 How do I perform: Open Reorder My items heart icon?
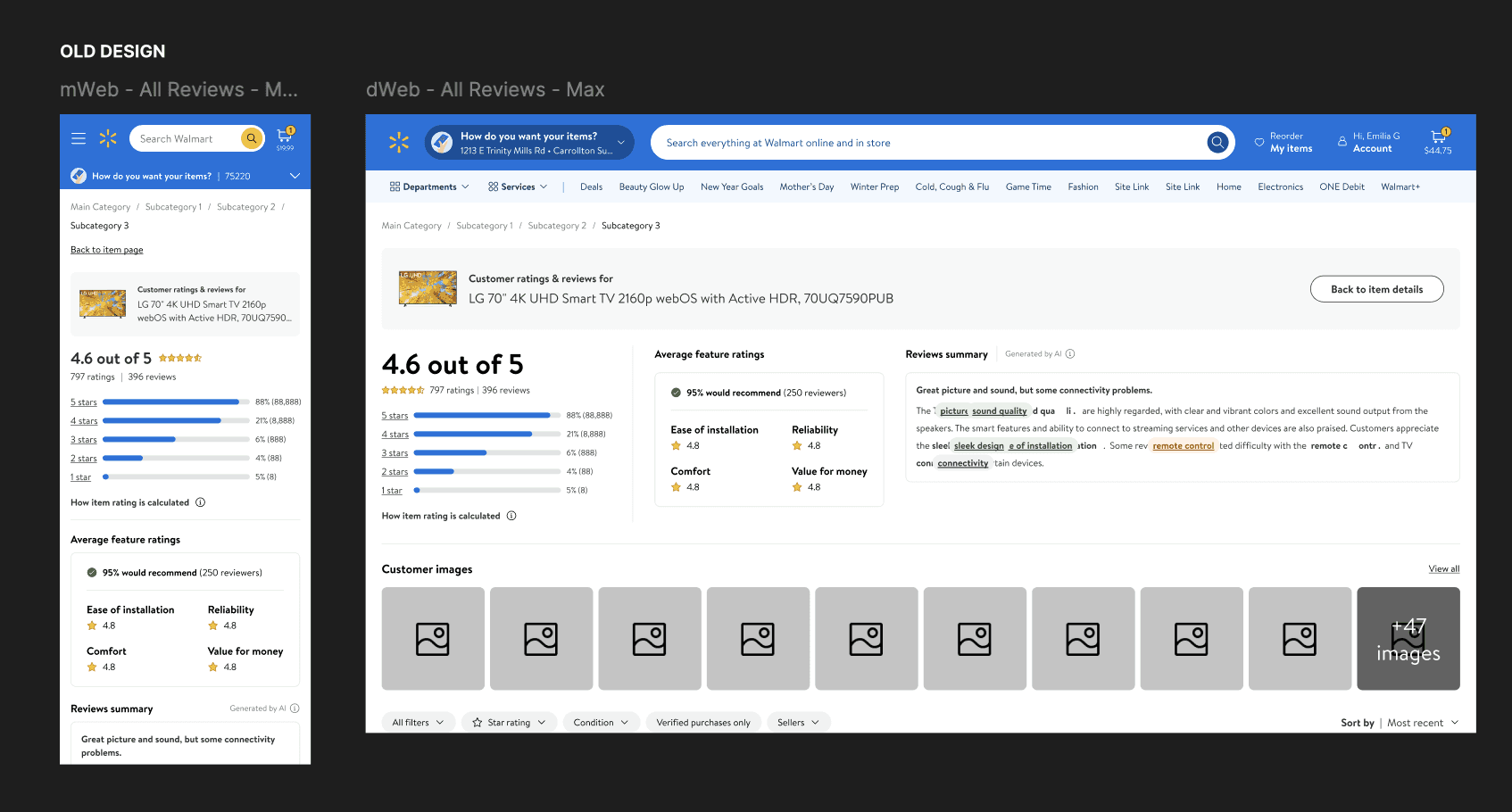(1259, 143)
